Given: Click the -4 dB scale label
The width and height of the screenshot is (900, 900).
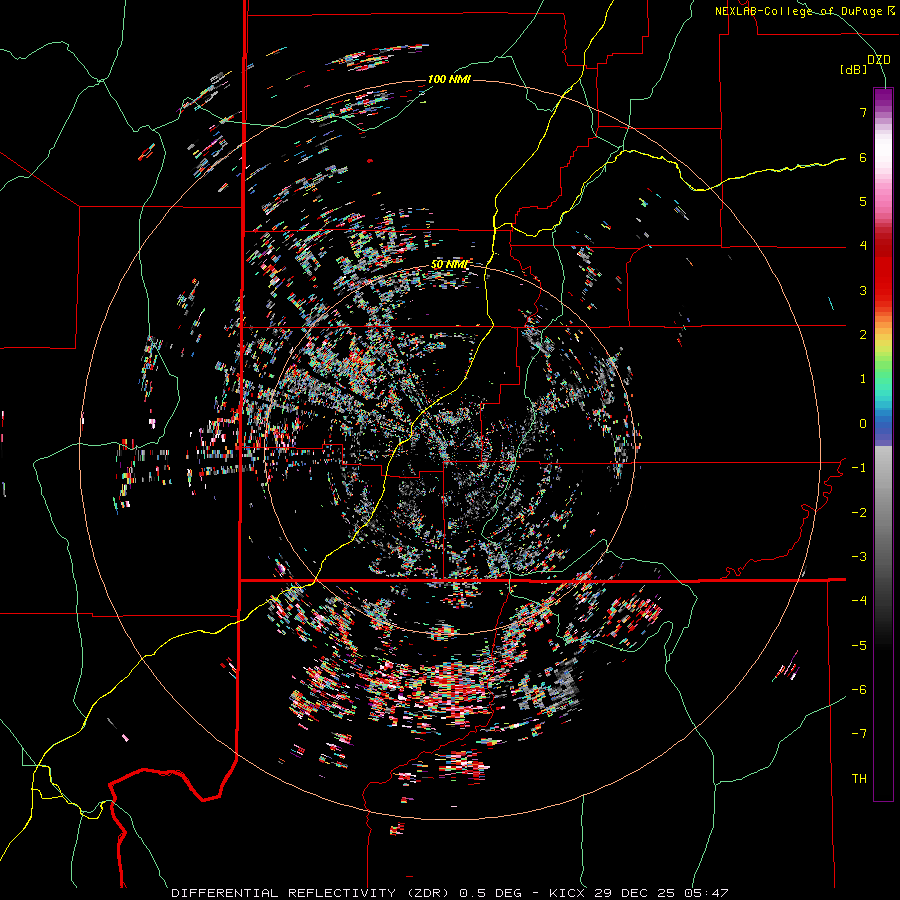Looking at the screenshot, I should click(x=859, y=600).
